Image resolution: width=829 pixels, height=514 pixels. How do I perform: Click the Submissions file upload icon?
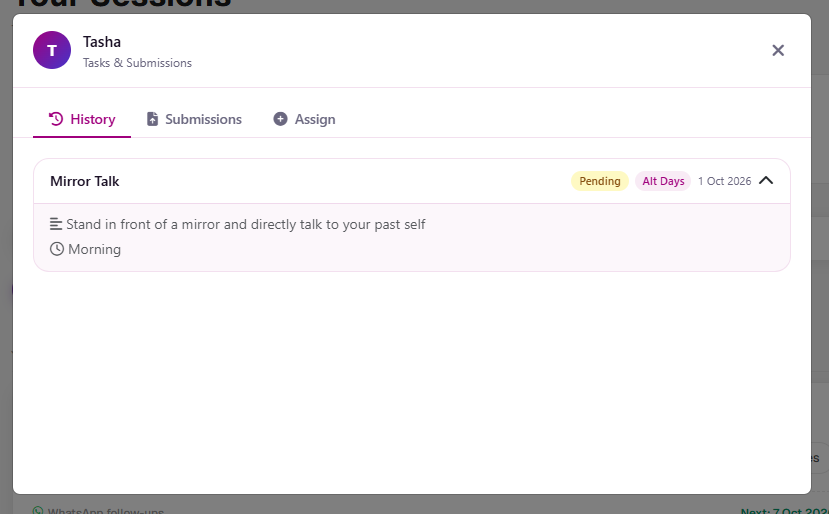(152, 119)
